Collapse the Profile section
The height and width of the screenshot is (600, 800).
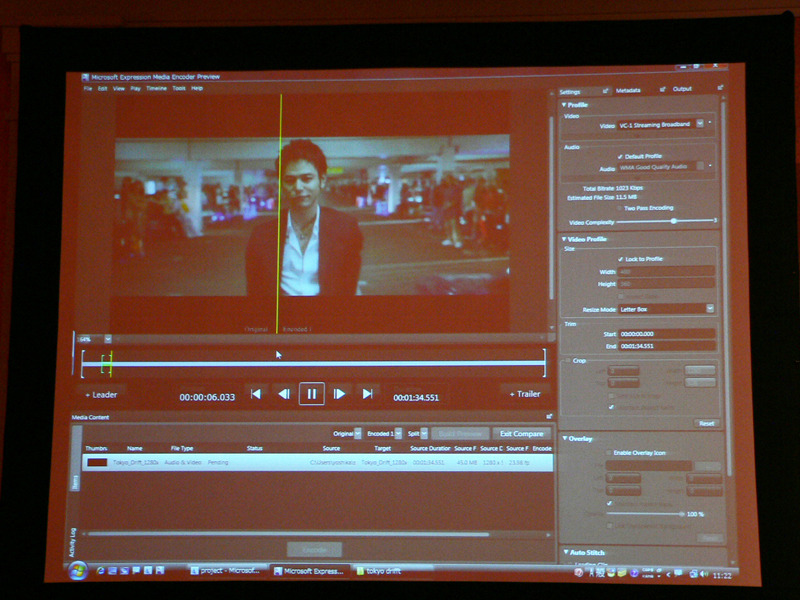564,105
